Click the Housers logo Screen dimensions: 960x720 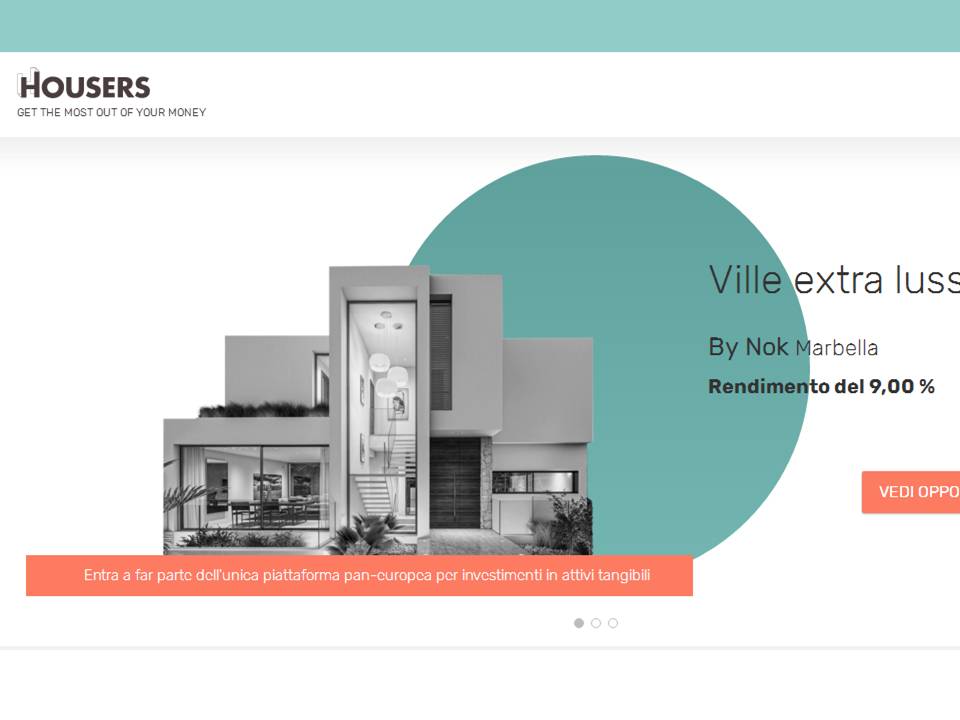click(84, 85)
